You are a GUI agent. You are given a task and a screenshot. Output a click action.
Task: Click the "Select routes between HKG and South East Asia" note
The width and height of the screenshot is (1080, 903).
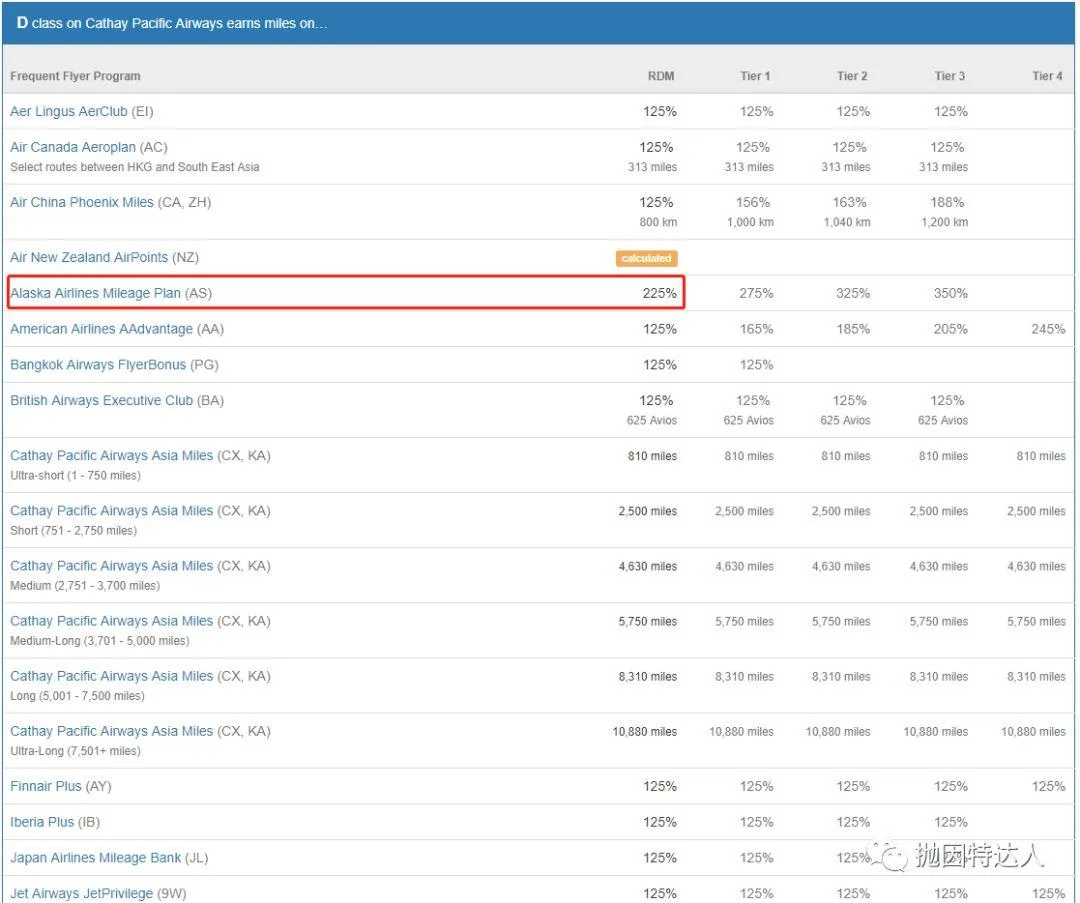coord(134,167)
